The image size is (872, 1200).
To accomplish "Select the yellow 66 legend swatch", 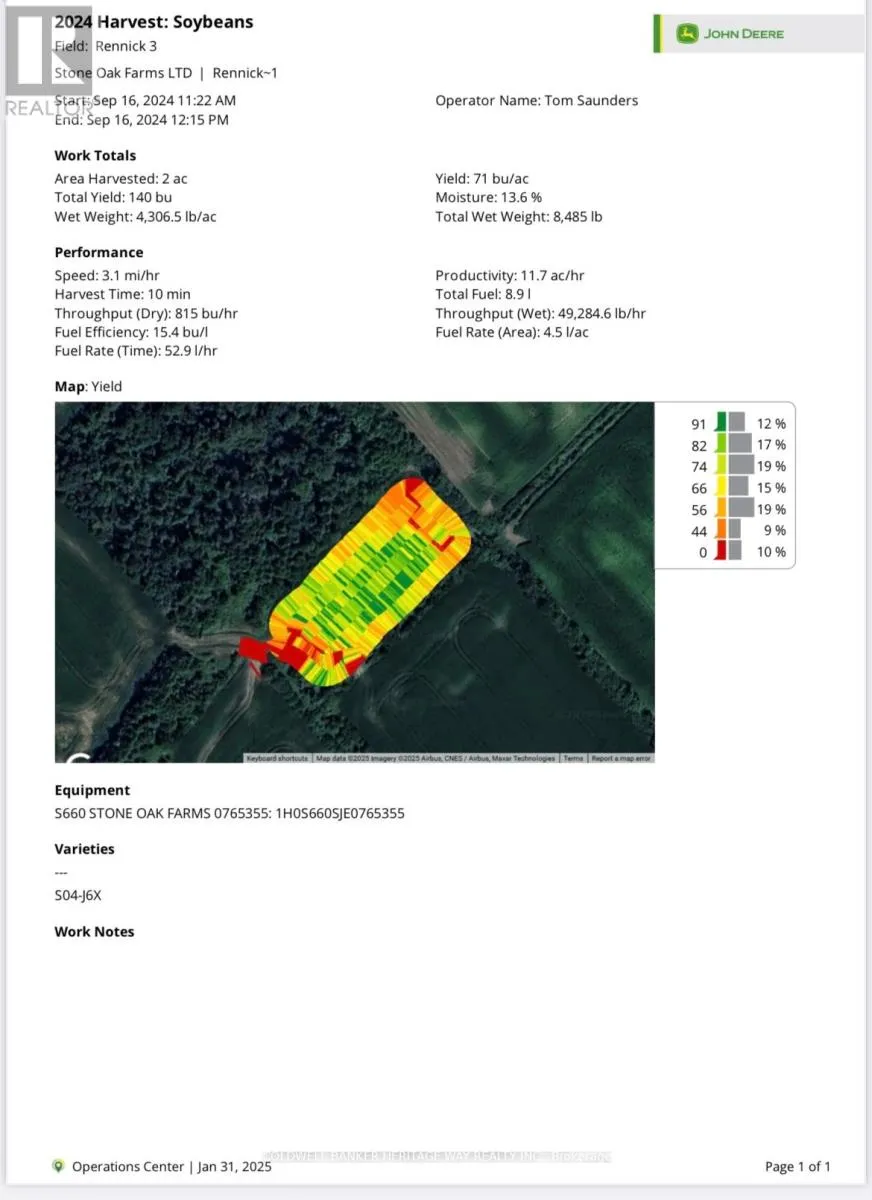I will coord(719,487).
